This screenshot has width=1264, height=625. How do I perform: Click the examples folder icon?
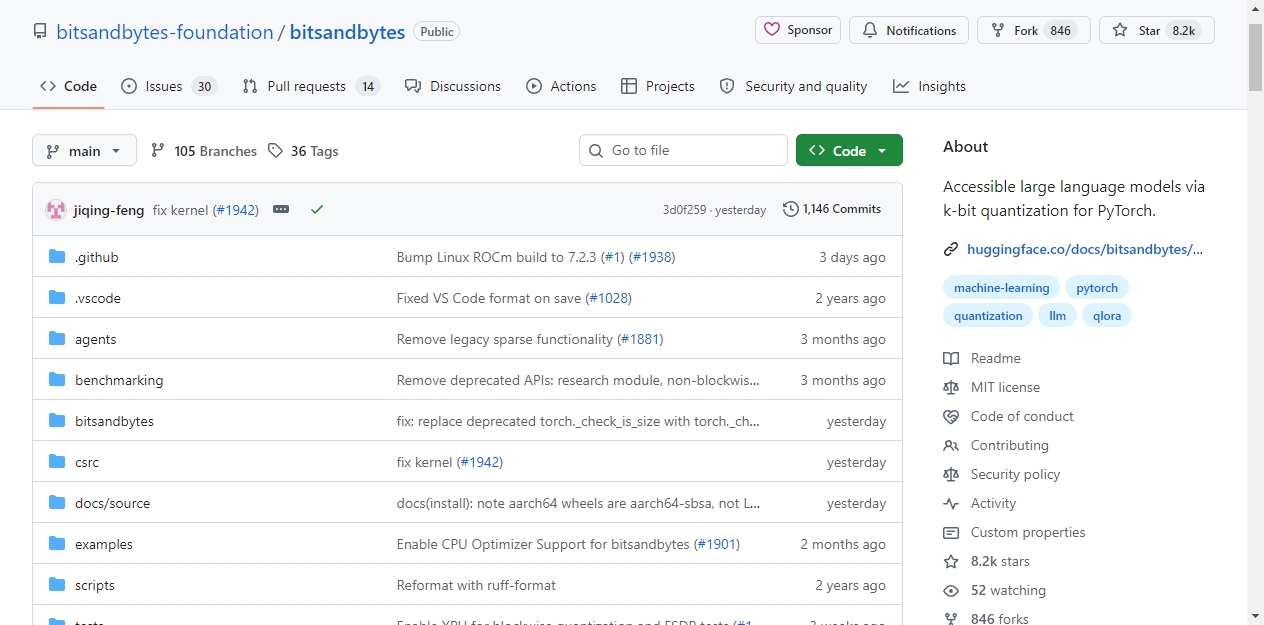pyautogui.click(x=57, y=544)
